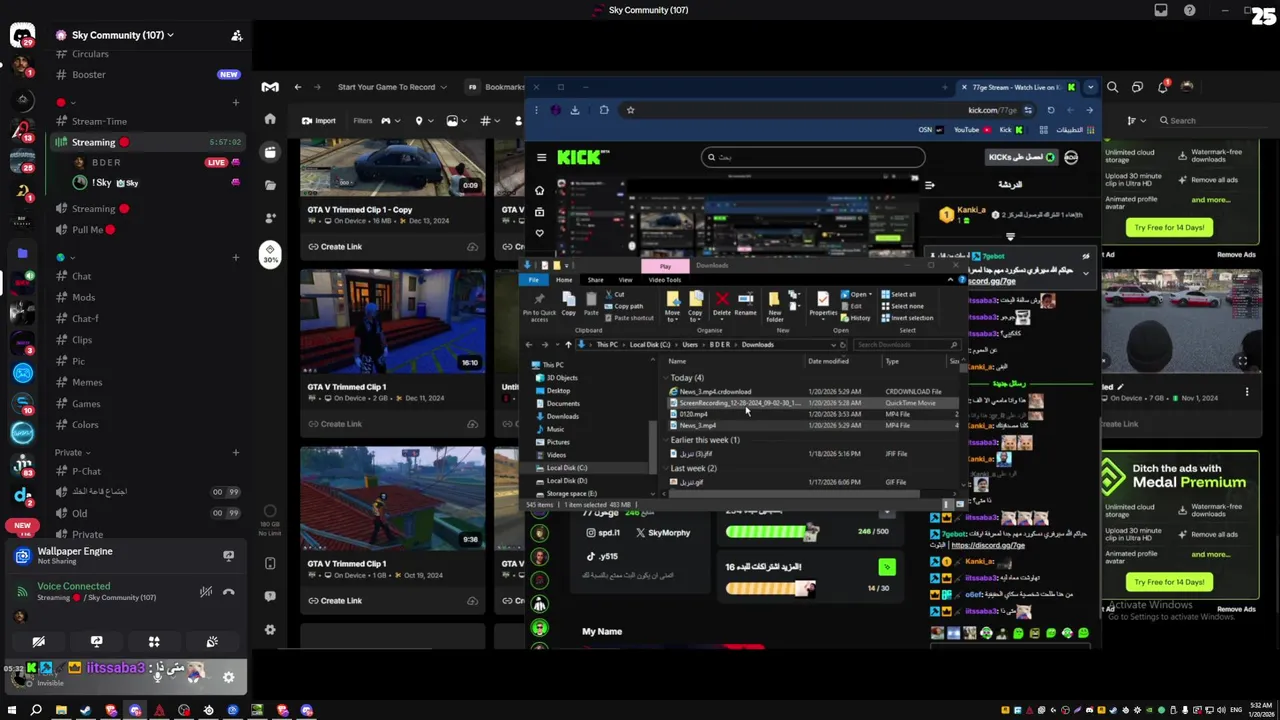Image resolution: width=1280 pixels, height=720 pixels.
Task: Open Medal sidebar friends icon
Action: coord(270,217)
